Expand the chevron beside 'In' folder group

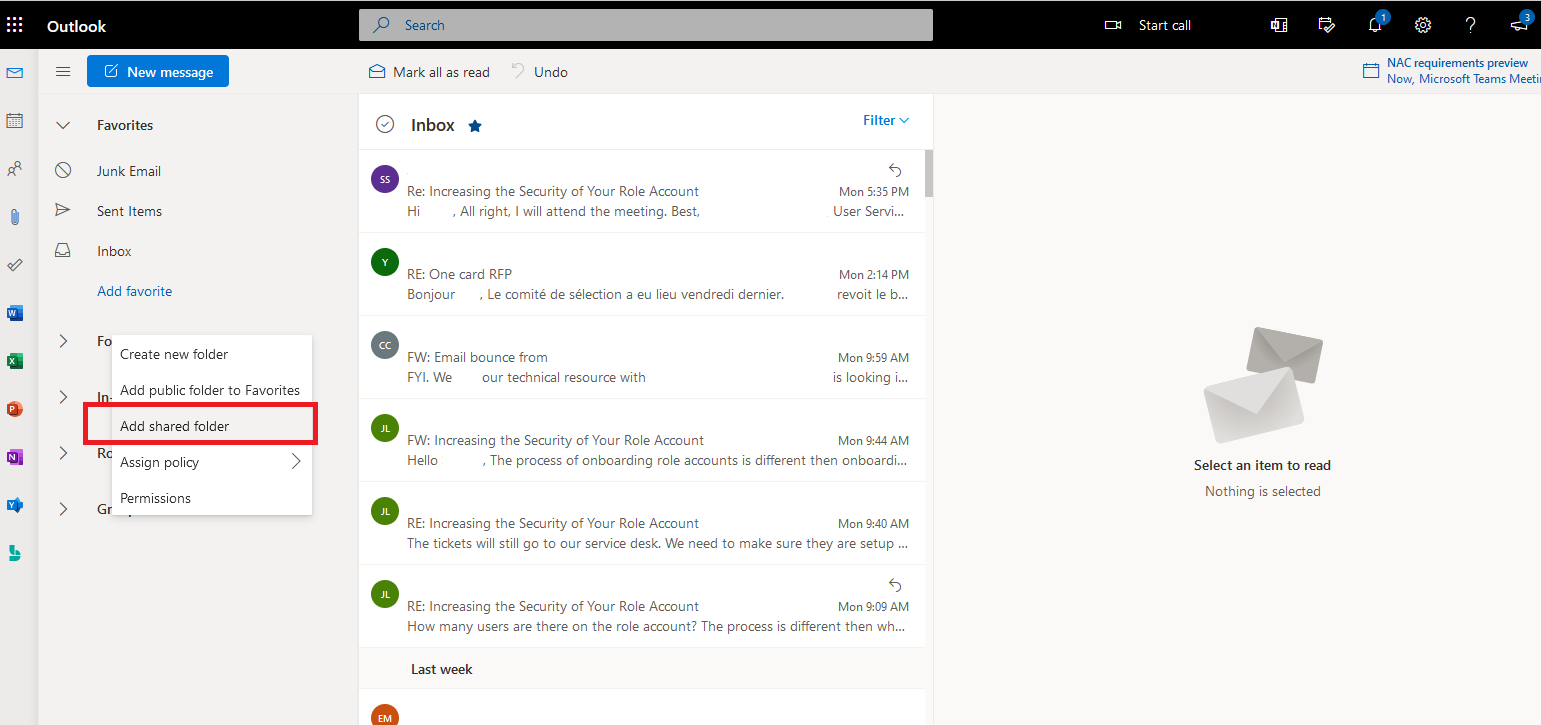[x=63, y=397]
